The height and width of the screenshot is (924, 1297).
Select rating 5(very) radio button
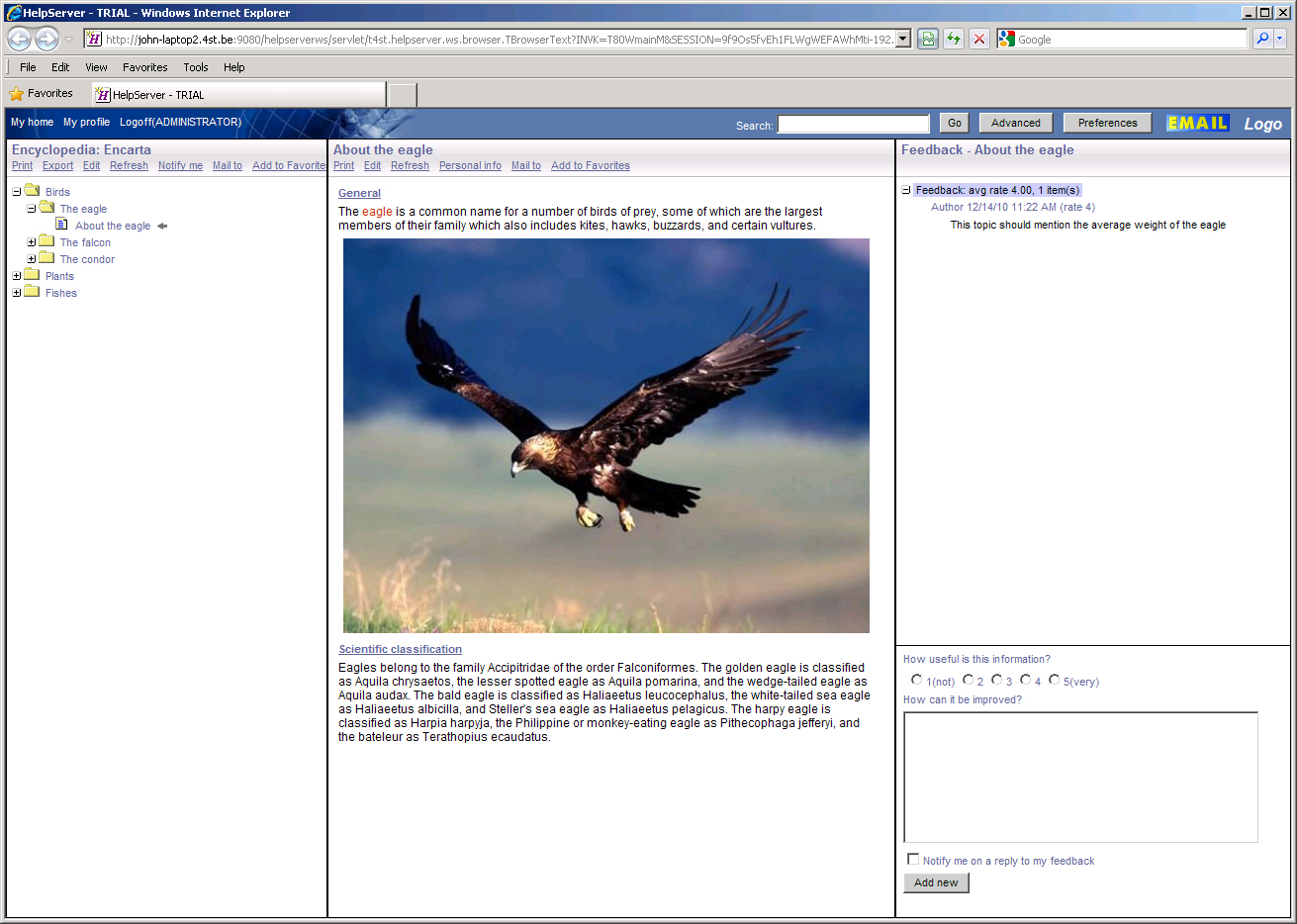[1054, 680]
